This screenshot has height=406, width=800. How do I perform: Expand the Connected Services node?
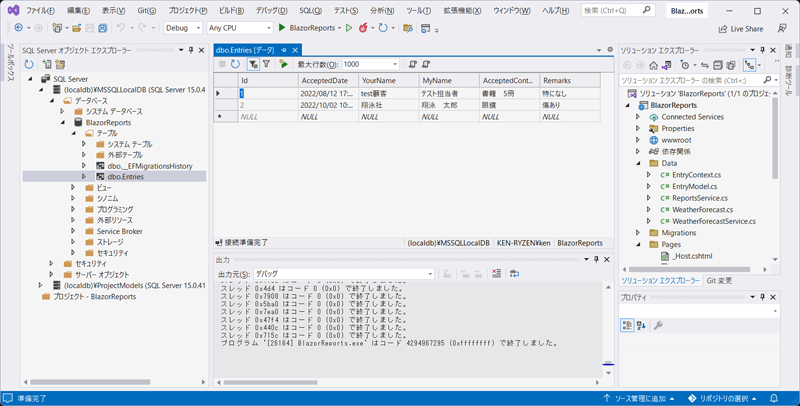[x=638, y=117]
